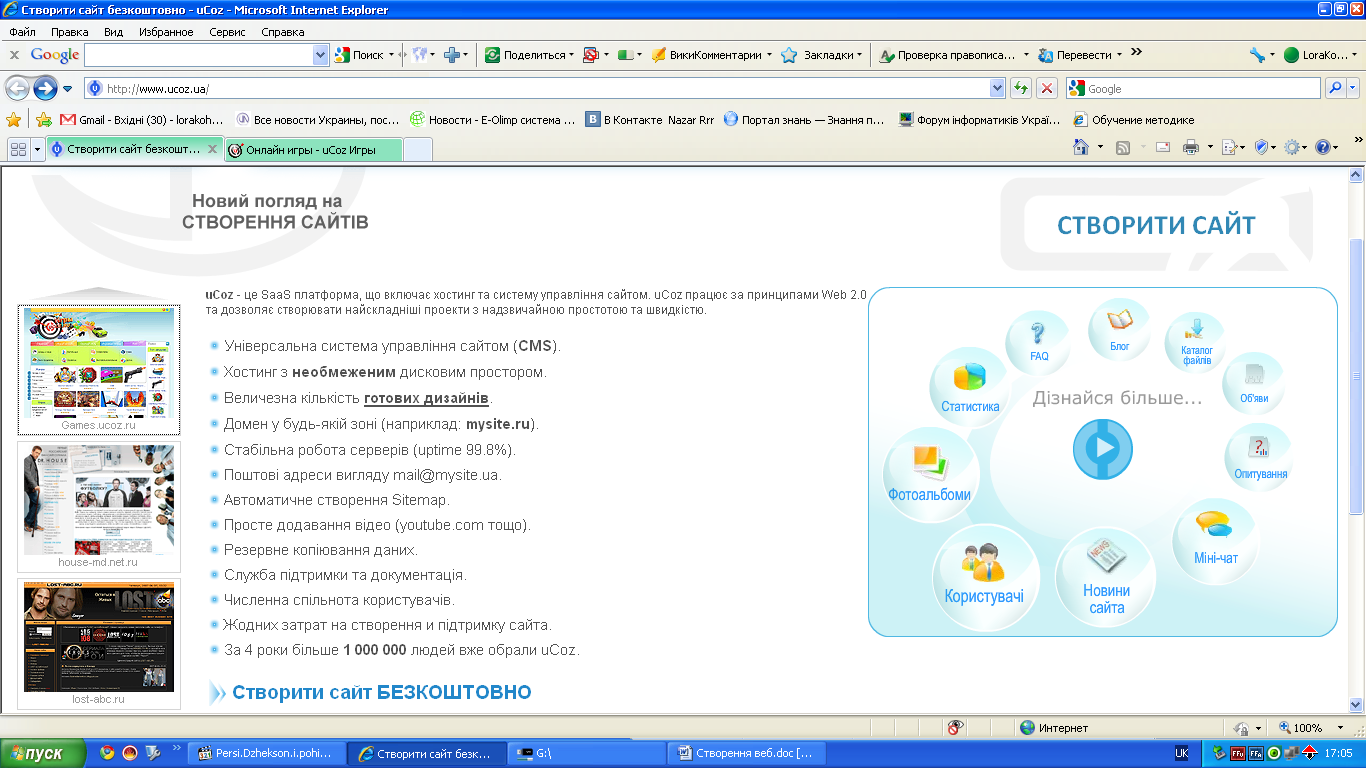
Task: Click the house-md.net.ru site thumbnail
Action: tap(99, 507)
